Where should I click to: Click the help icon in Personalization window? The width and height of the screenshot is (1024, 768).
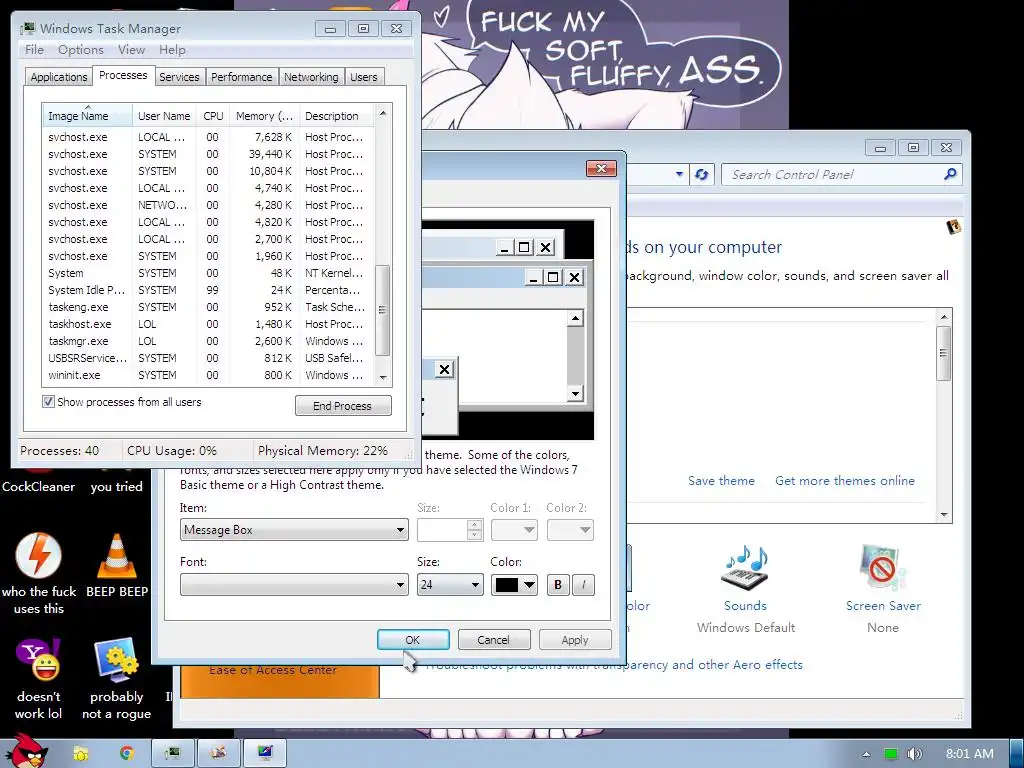(954, 227)
